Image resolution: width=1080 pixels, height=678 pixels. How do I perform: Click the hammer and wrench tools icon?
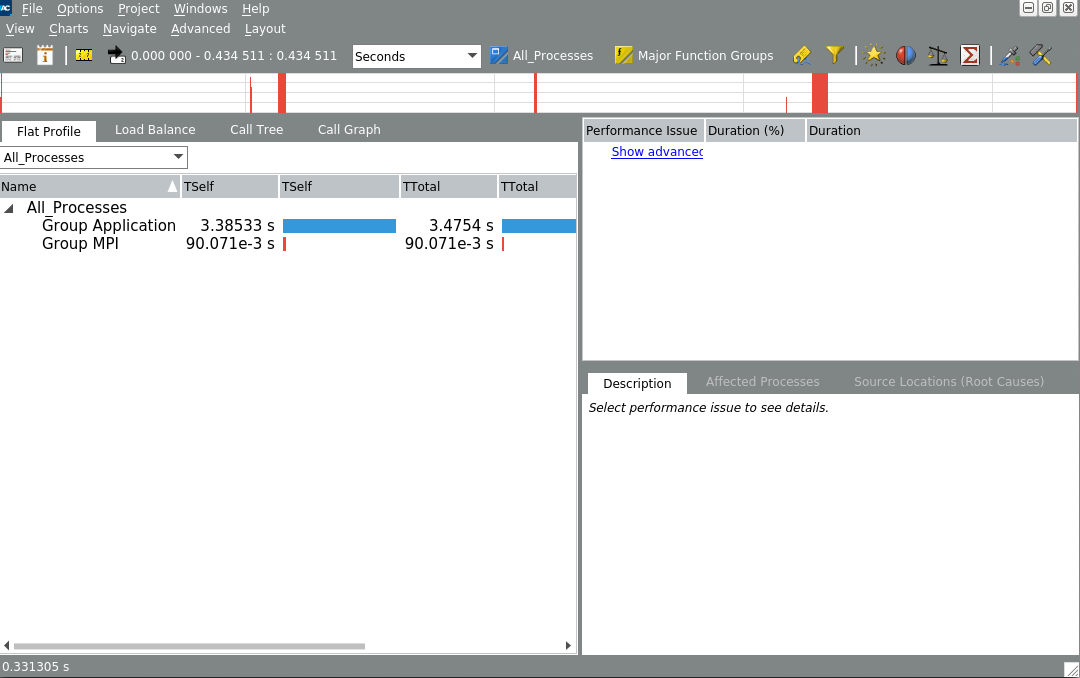point(1041,55)
